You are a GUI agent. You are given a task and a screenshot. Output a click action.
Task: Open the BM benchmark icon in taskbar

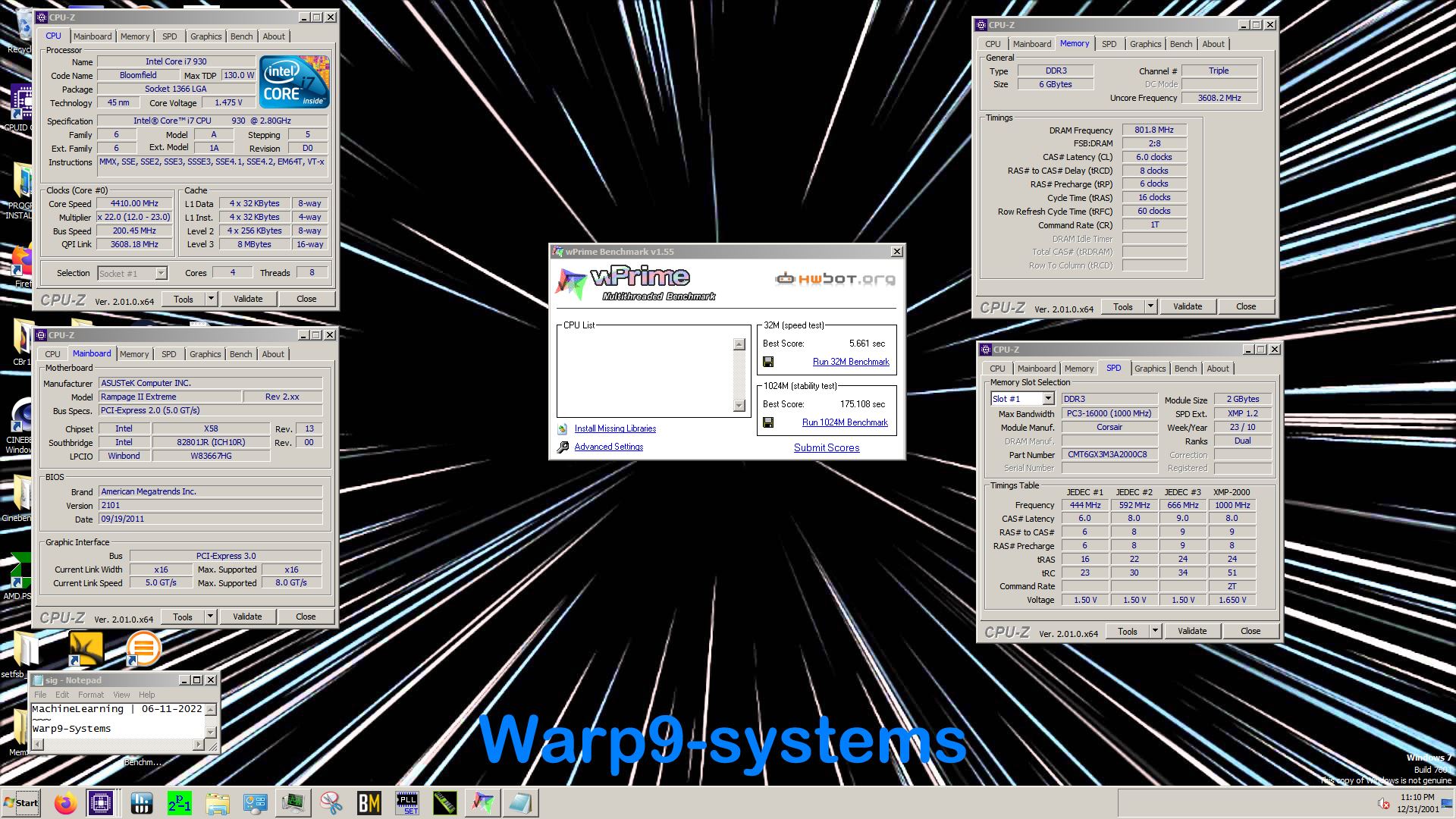click(369, 803)
